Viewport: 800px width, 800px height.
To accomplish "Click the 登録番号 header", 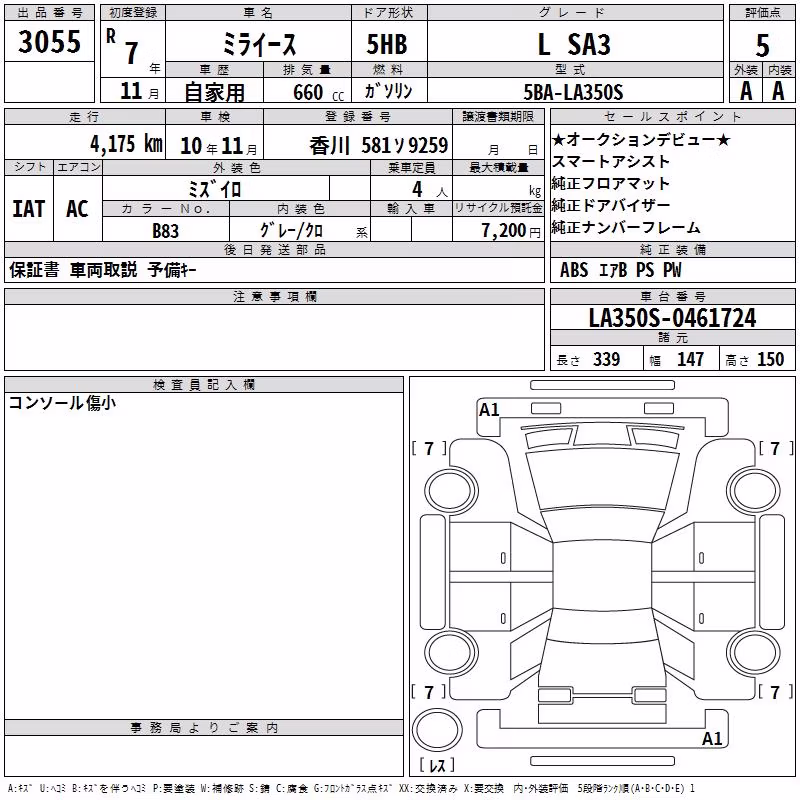I will (358, 117).
